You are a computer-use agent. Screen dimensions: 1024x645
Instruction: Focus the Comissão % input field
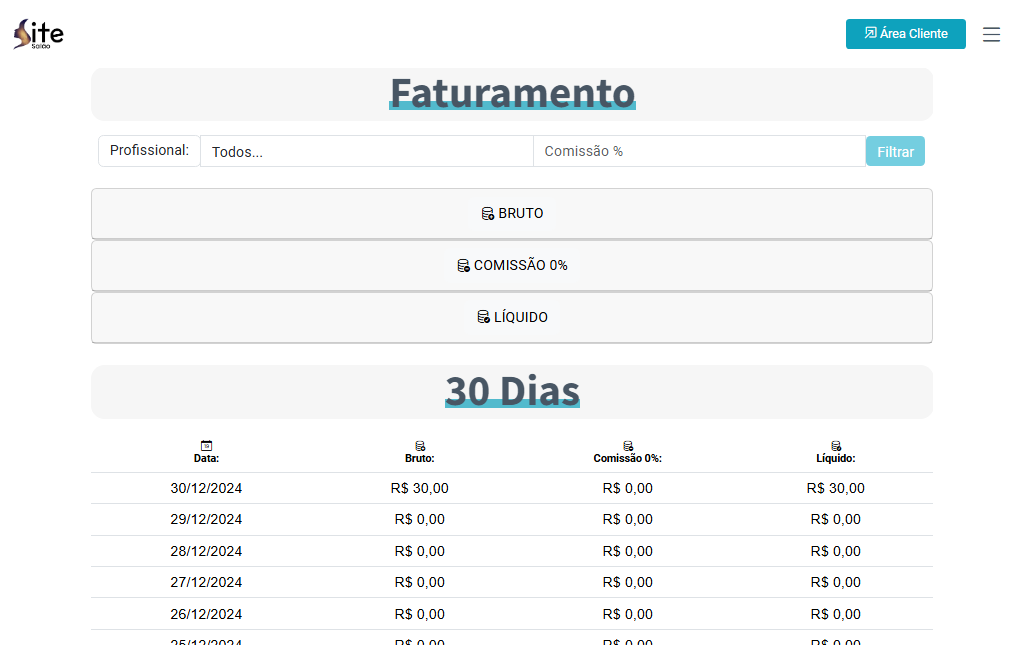[699, 151]
